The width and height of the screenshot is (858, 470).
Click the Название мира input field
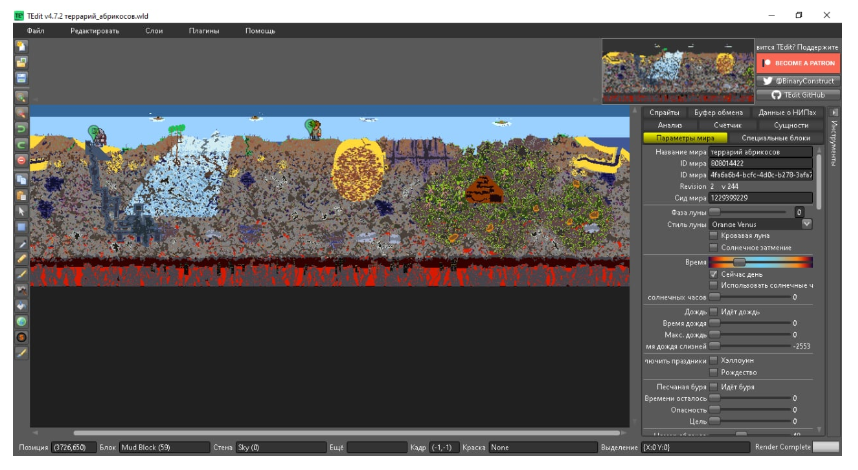pos(761,152)
